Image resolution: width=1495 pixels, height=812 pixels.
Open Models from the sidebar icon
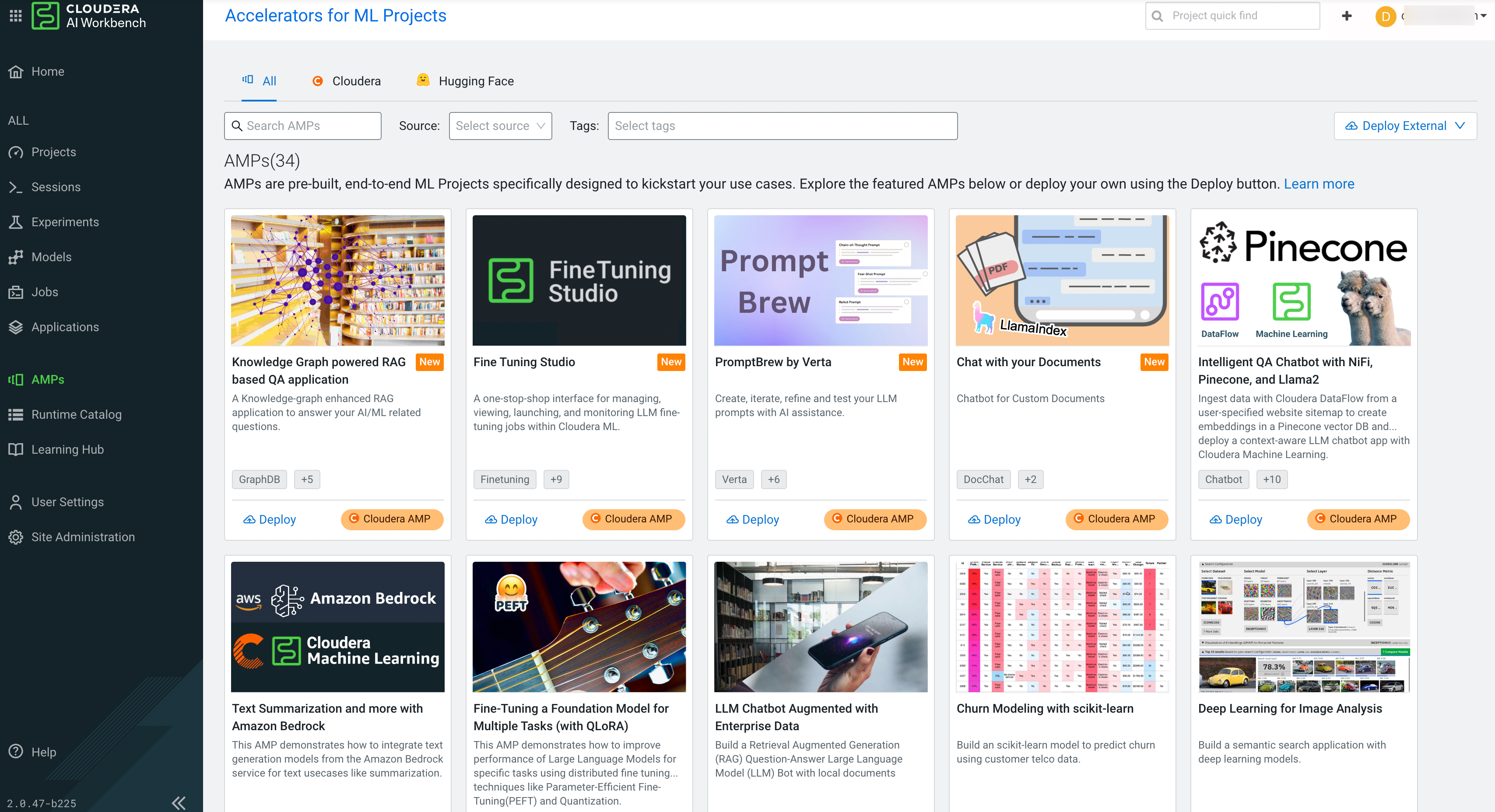16,257
